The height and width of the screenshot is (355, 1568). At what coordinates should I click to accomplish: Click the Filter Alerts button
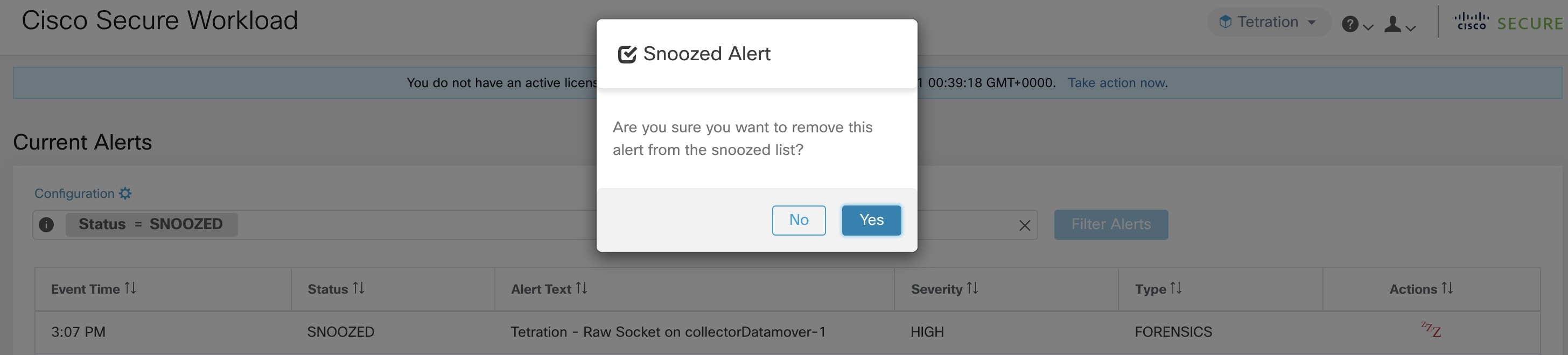[1110, 224]
